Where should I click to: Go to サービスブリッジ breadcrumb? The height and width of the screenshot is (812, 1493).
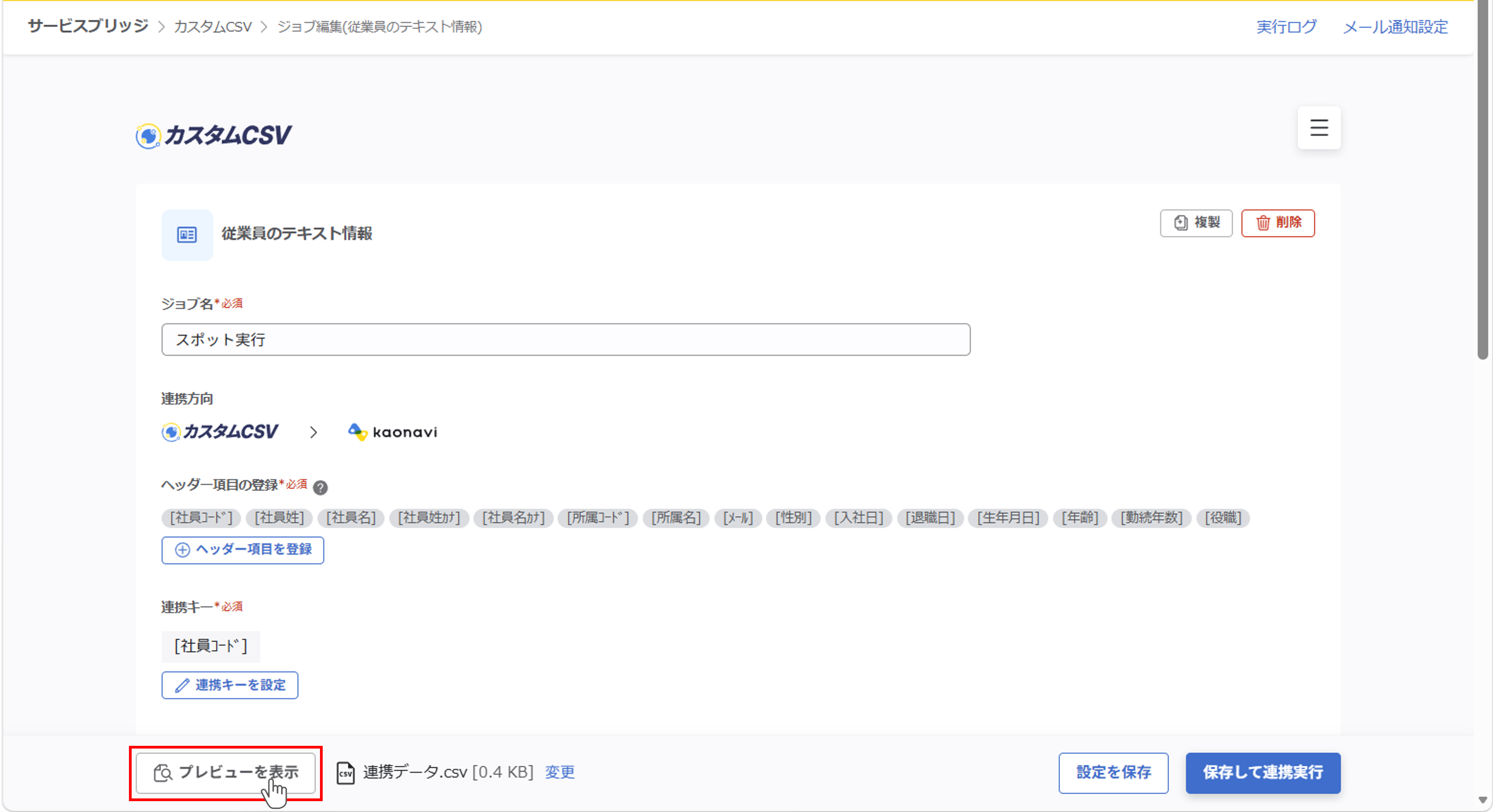click(x=88, y=26)
